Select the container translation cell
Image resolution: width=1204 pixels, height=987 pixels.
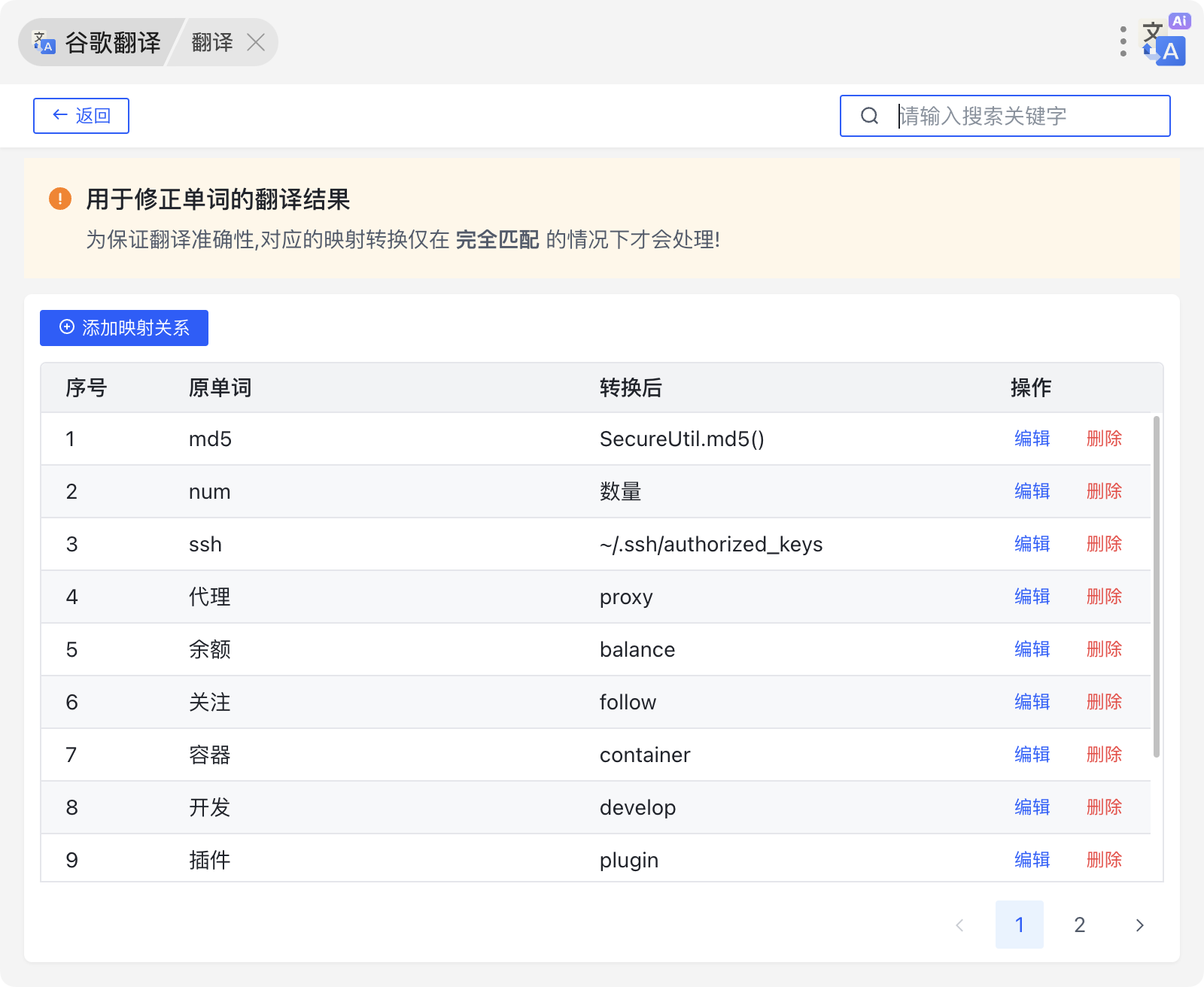click(645, 755)
